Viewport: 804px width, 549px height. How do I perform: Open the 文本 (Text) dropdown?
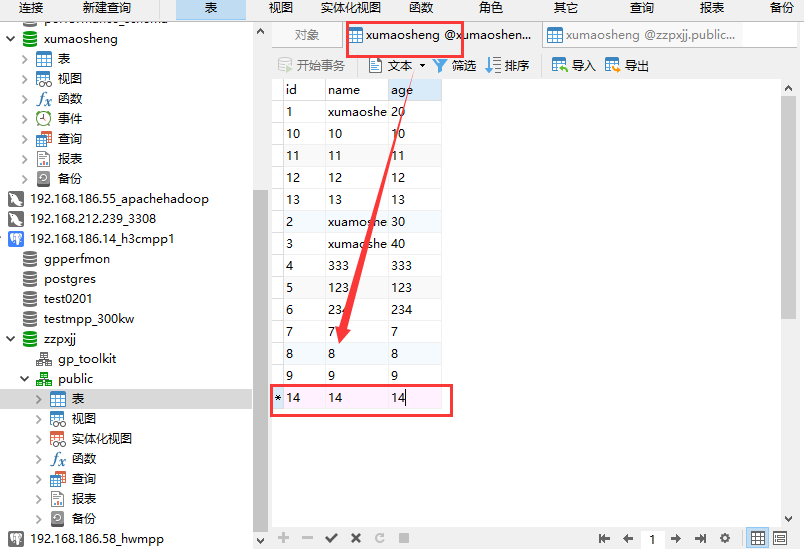coord(398,66)
